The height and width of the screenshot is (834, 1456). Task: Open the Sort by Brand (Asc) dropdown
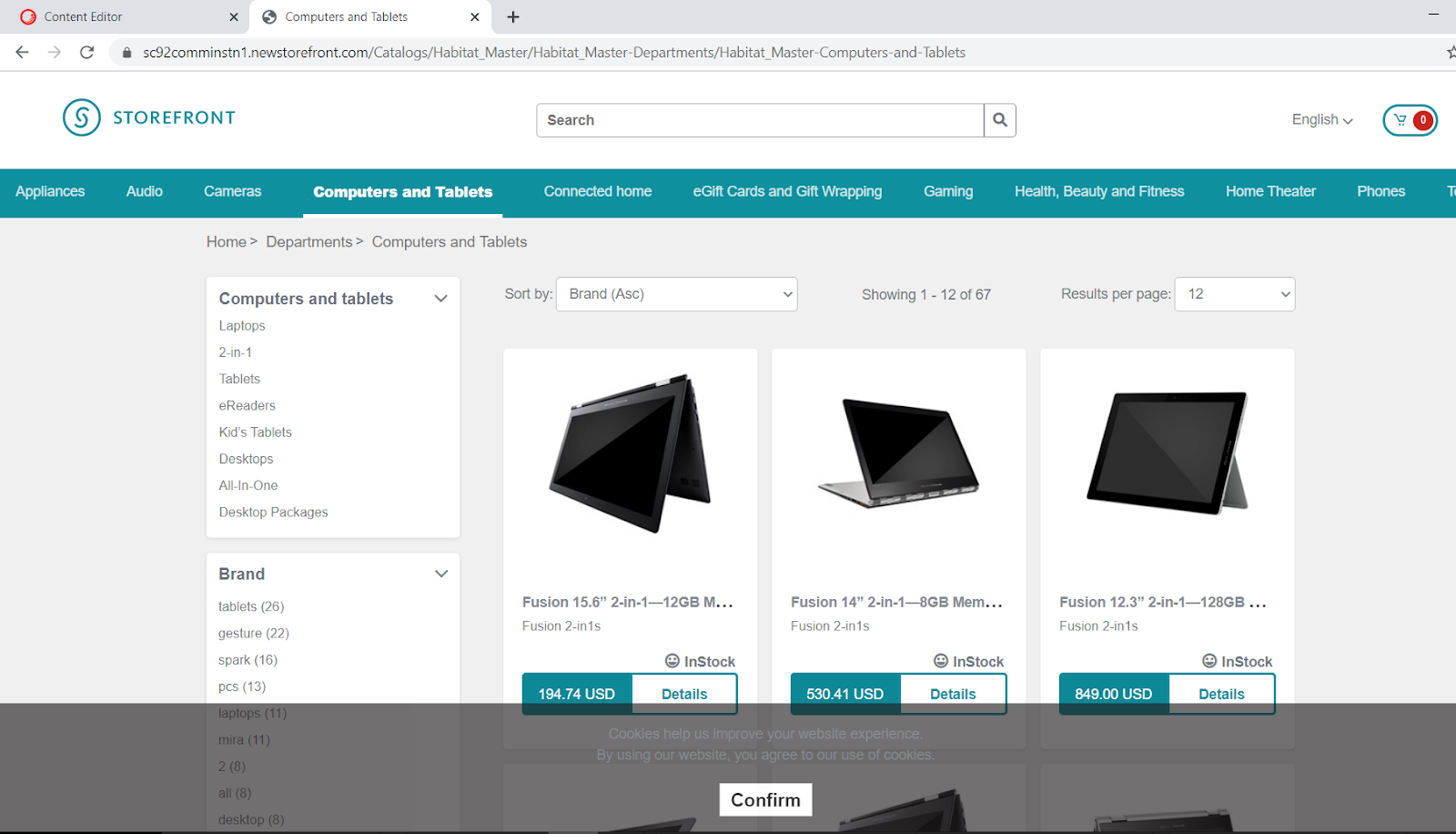pos(677,294)
